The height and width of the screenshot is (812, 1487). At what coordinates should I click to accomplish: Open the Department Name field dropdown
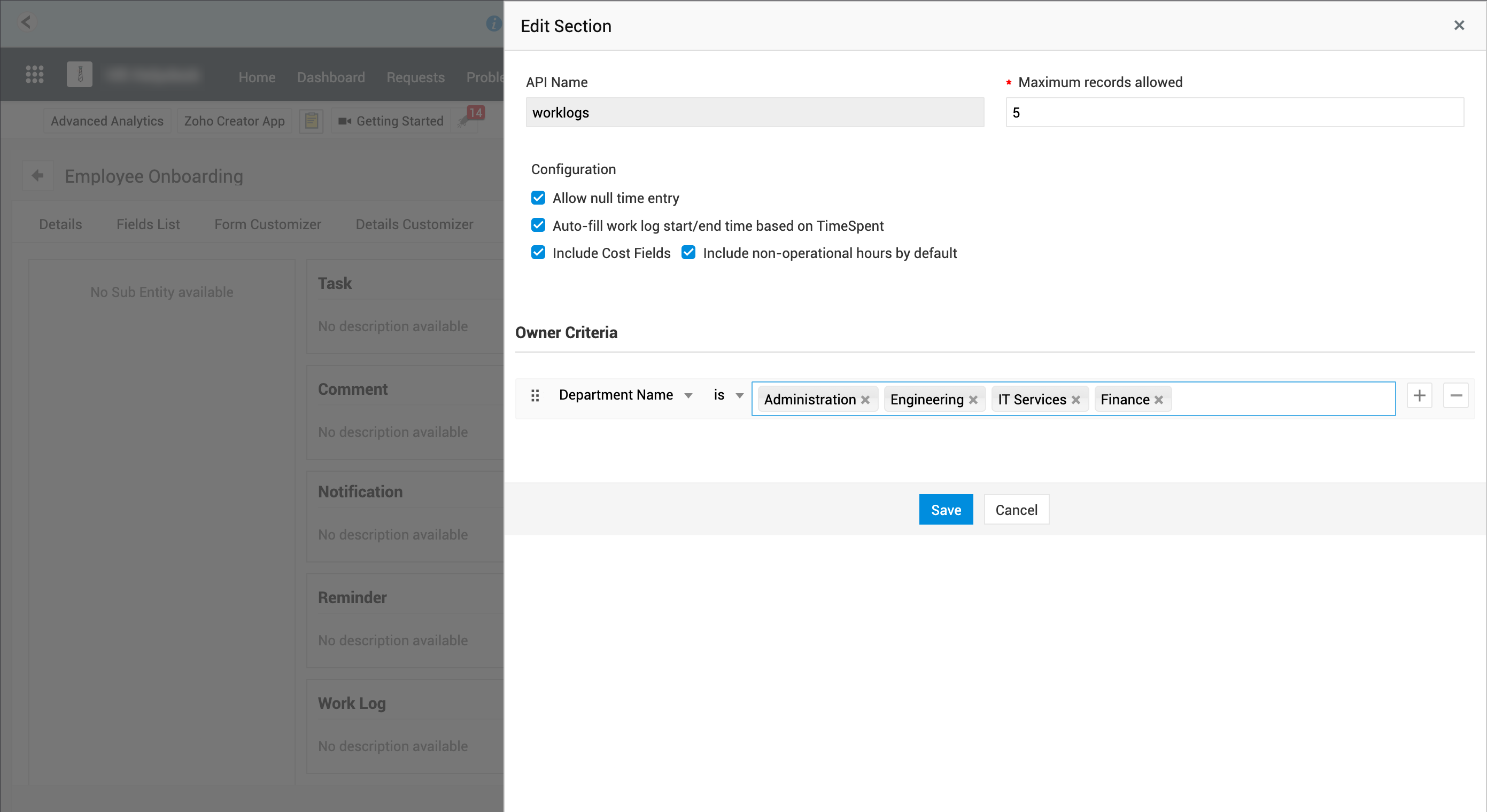pyautogui.click(x=625, y=395)
